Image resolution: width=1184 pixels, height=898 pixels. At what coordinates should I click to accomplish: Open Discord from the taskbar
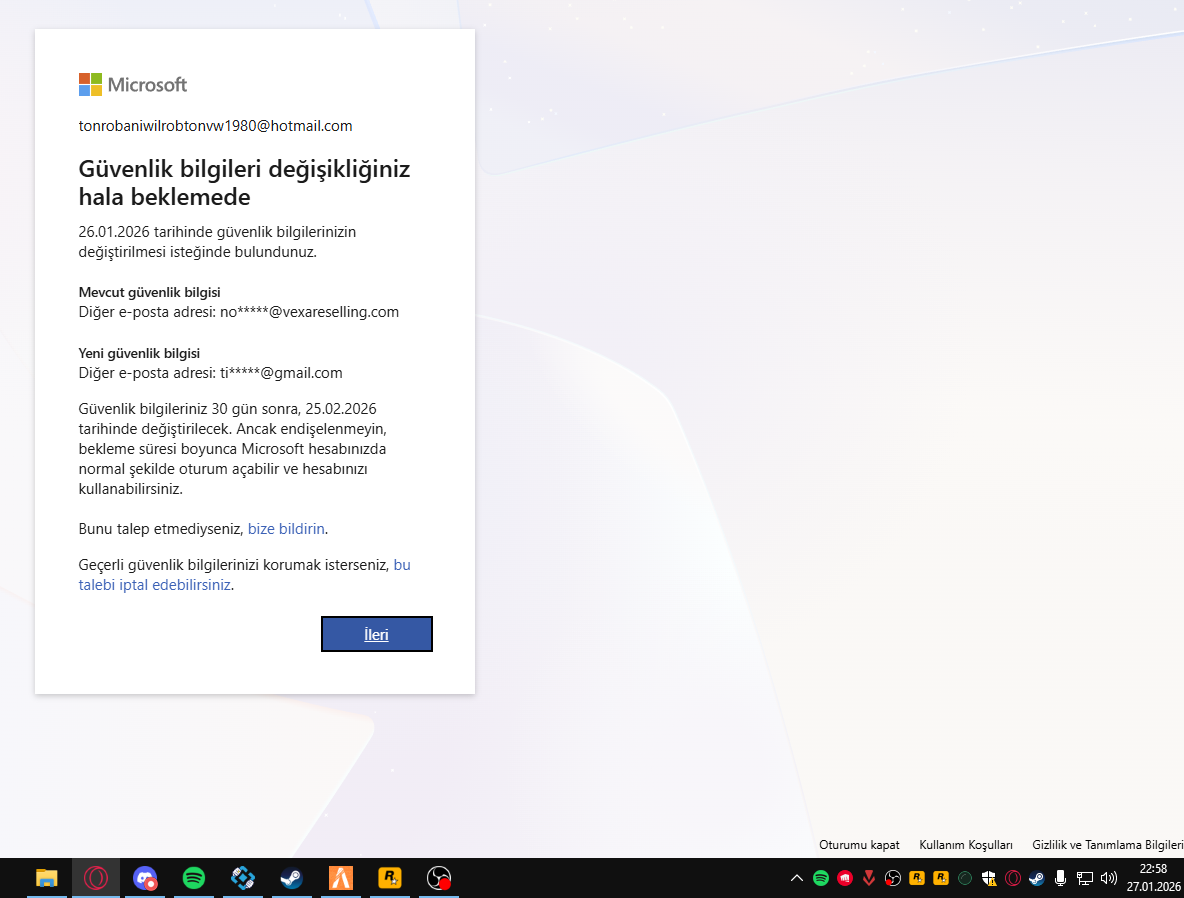pos(145,878)
